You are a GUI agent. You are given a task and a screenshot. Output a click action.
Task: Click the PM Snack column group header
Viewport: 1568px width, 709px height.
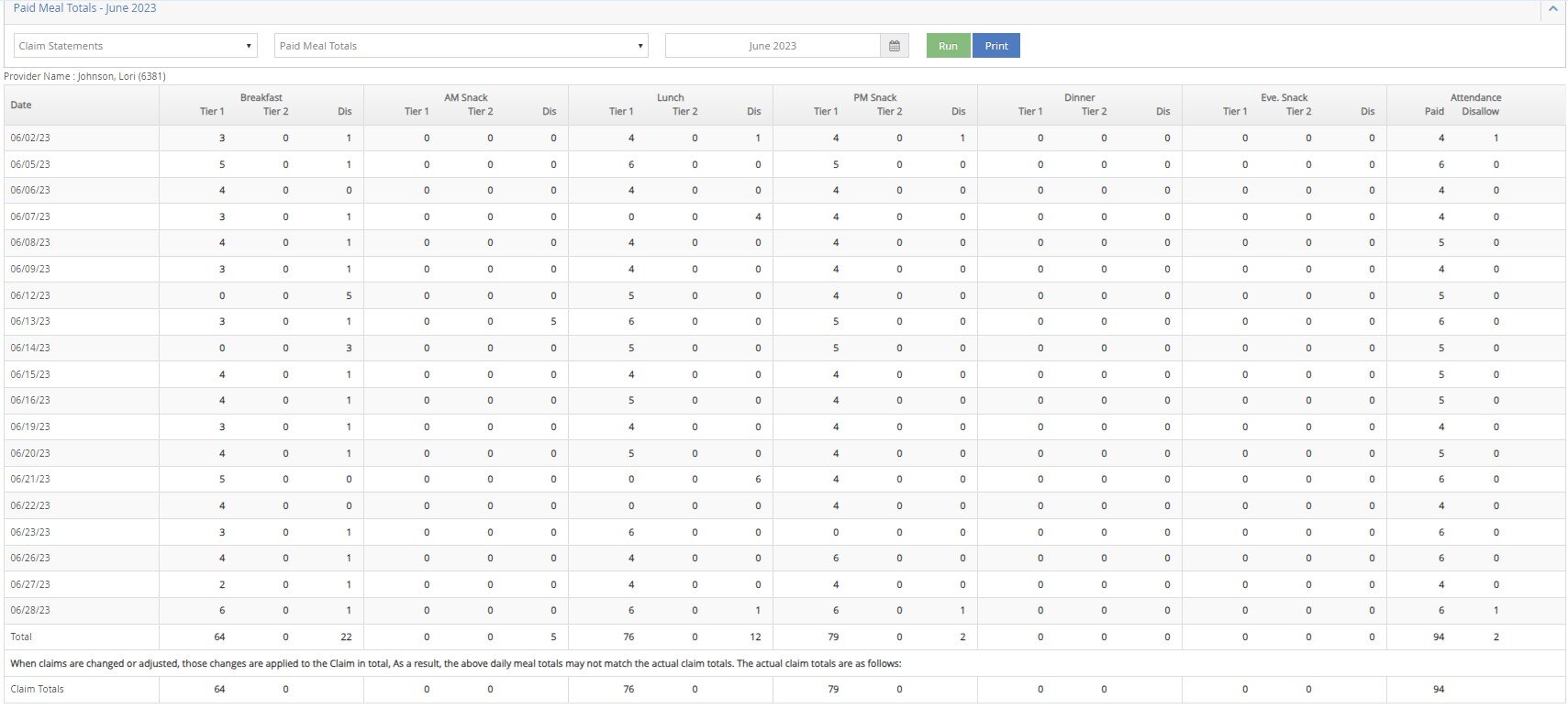click(x=875, y=97)
